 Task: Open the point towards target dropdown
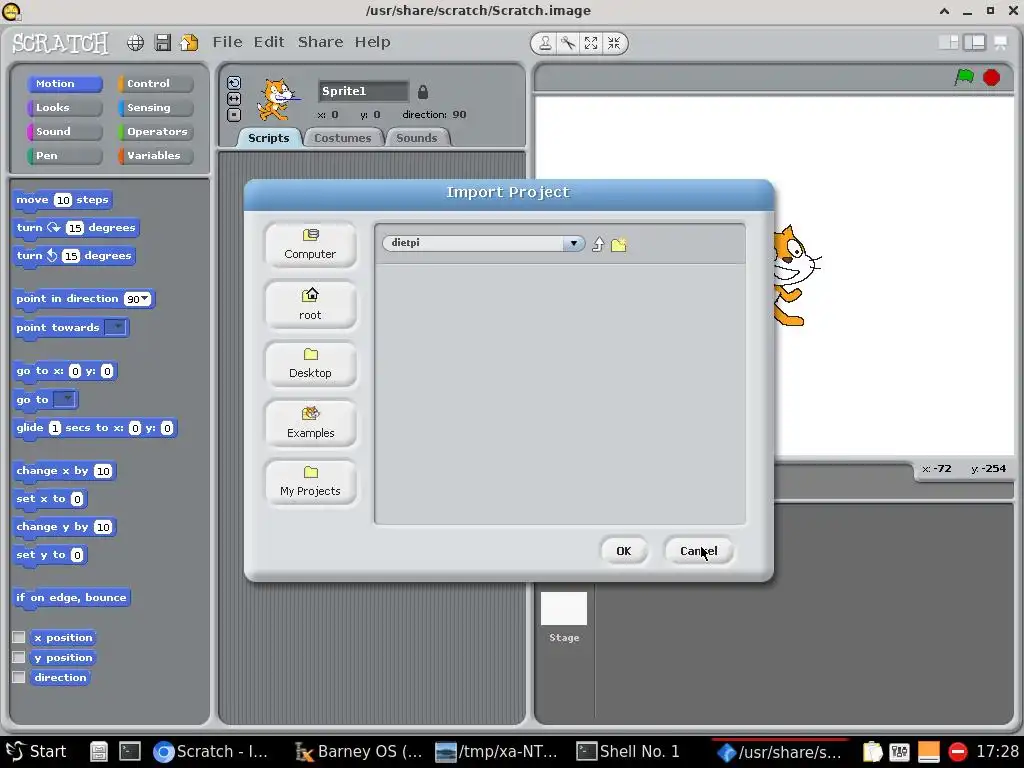pos(116,327)
